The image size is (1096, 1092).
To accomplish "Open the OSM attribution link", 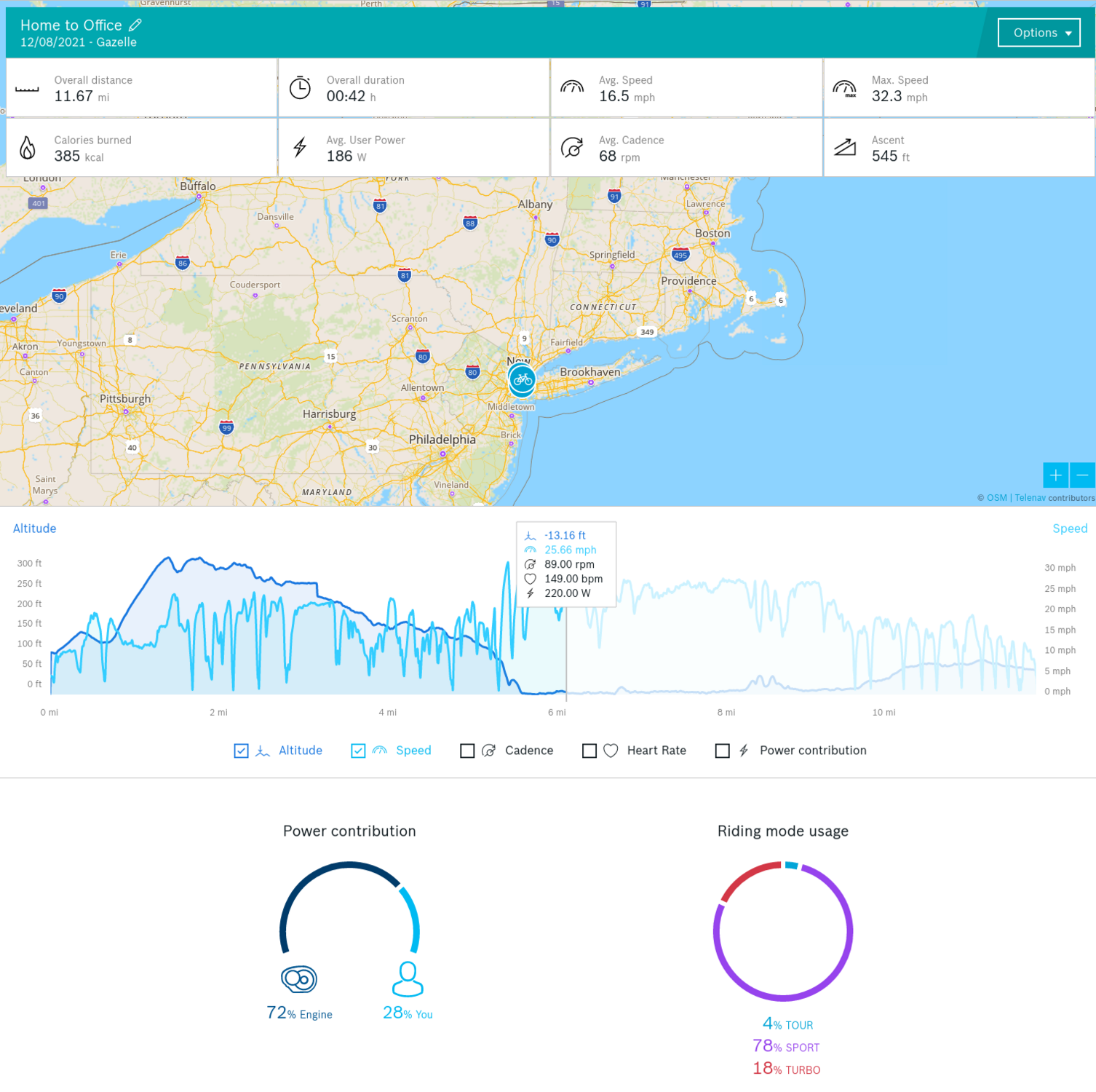I will click(996, 498).
